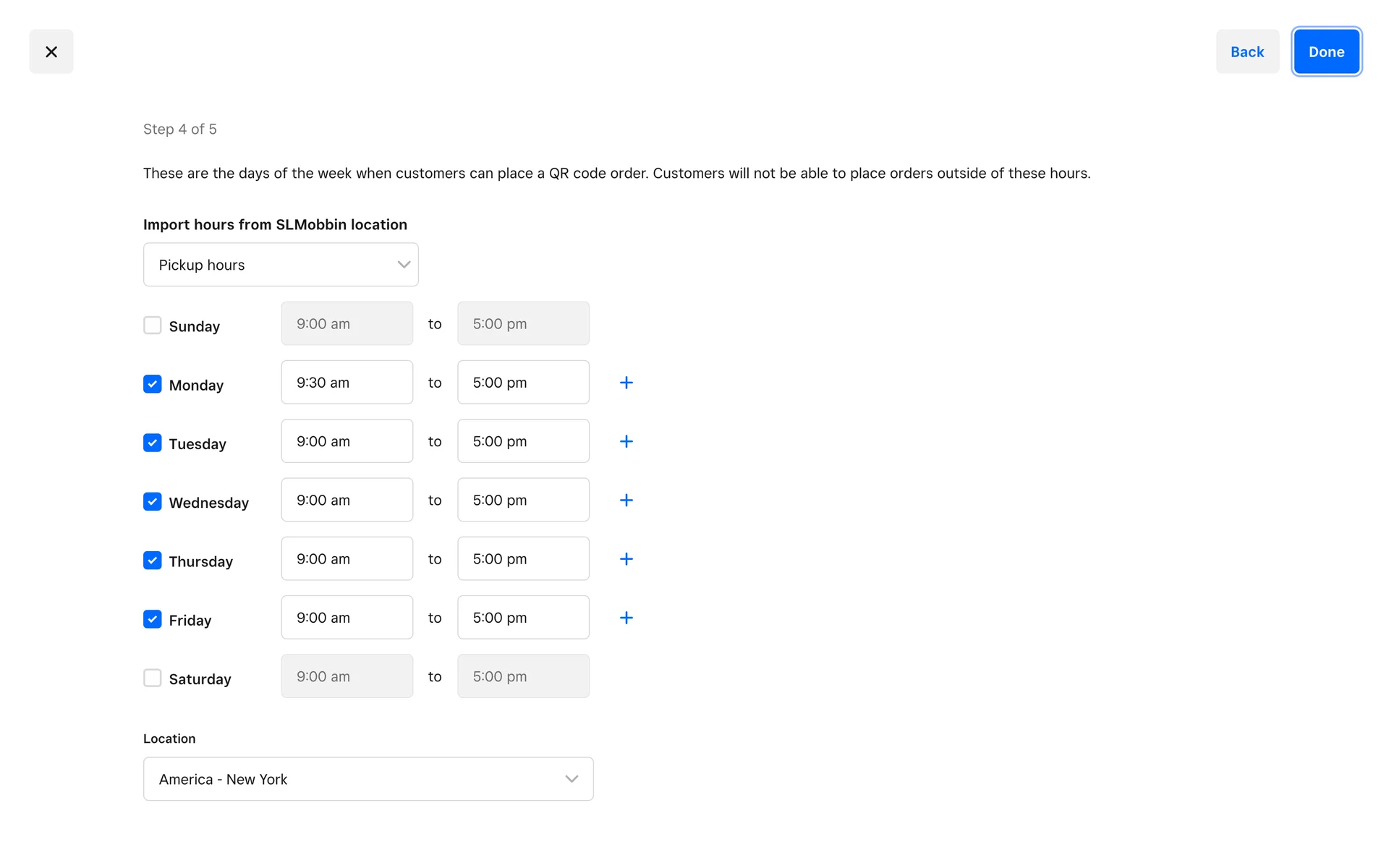Click the Done button
The image size is (1389, 868).
pos(1326,51)
